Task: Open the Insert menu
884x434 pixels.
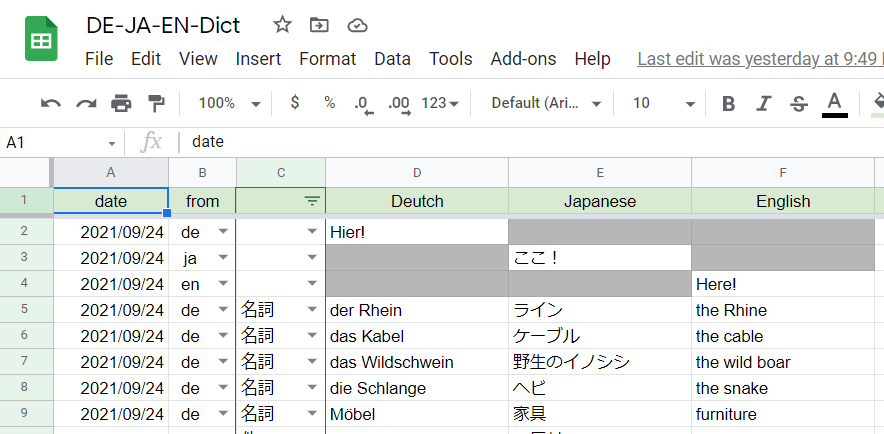Action: tap(258, 59)
